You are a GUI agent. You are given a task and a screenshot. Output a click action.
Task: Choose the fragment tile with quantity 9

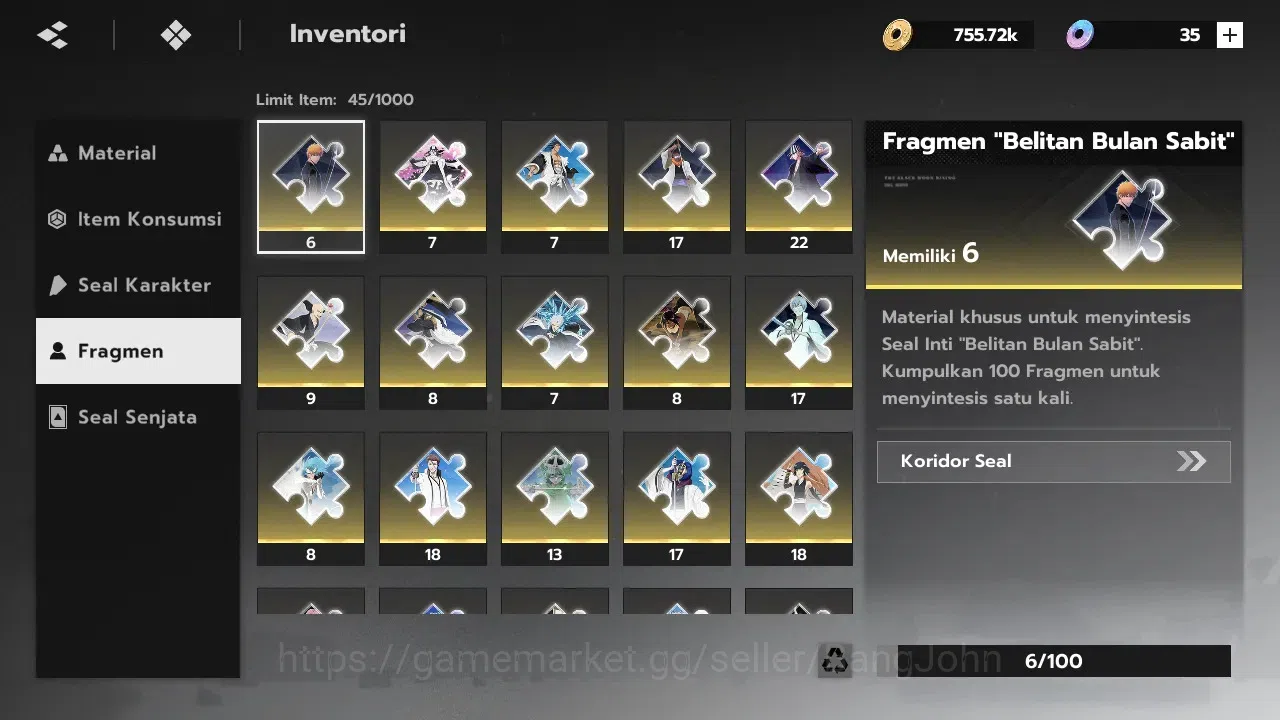311,343
